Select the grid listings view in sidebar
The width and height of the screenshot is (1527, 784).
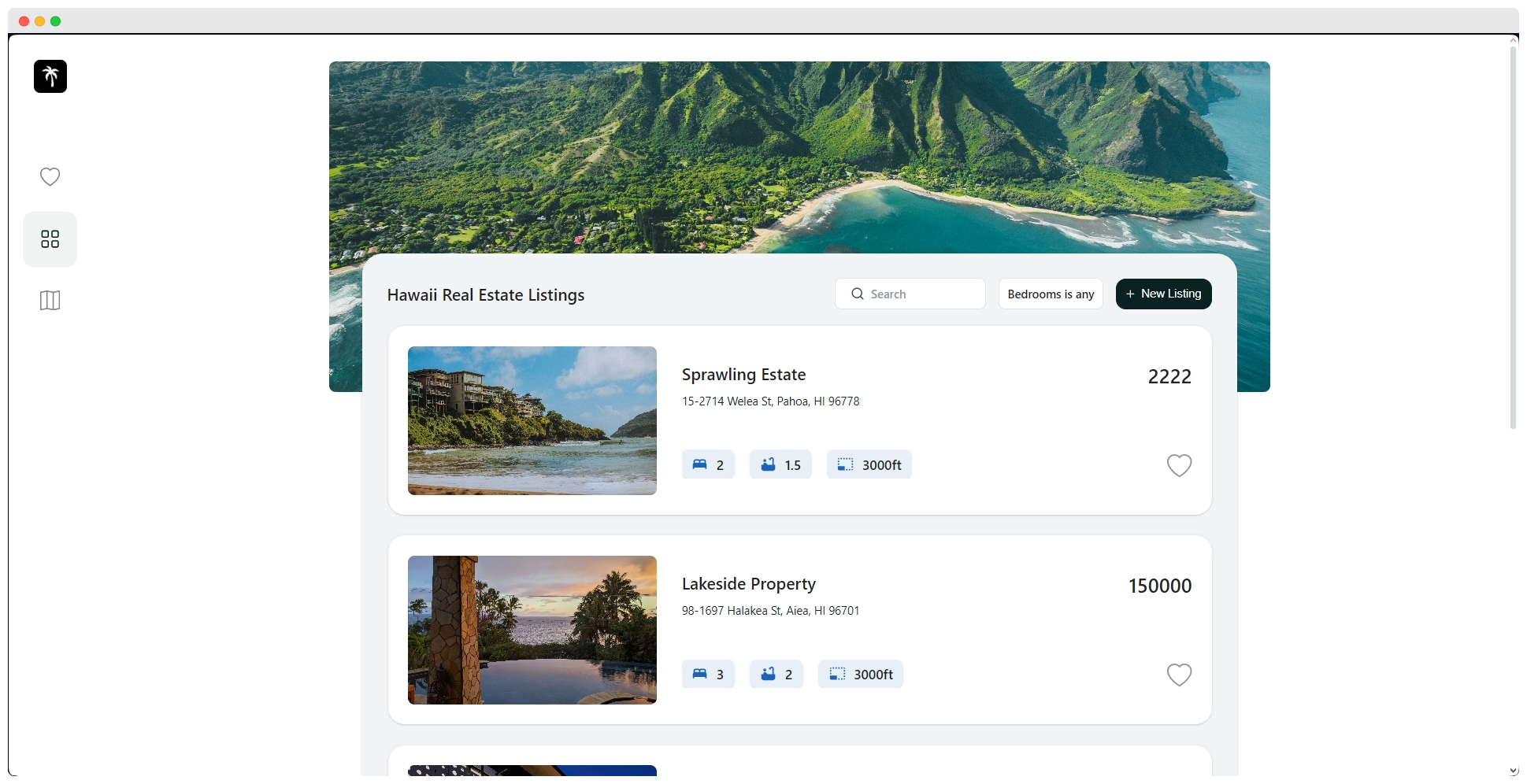tap(50, 239)
